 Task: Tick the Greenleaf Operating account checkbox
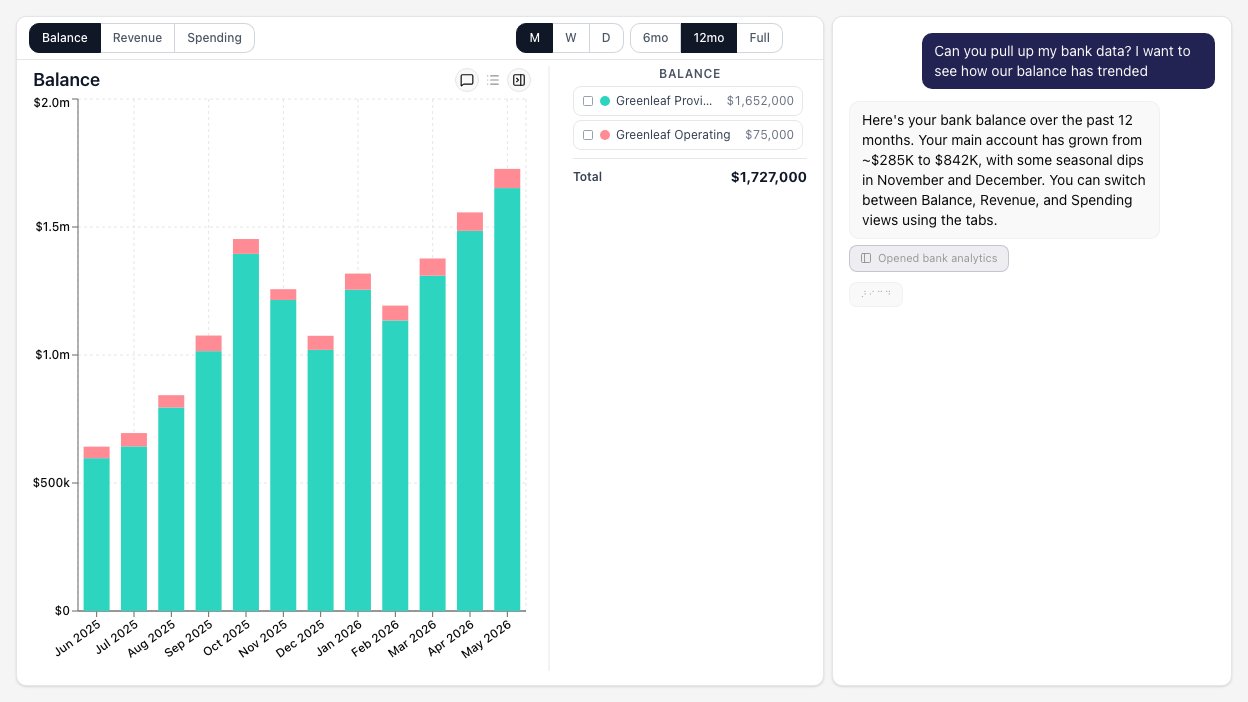[588, 135]
